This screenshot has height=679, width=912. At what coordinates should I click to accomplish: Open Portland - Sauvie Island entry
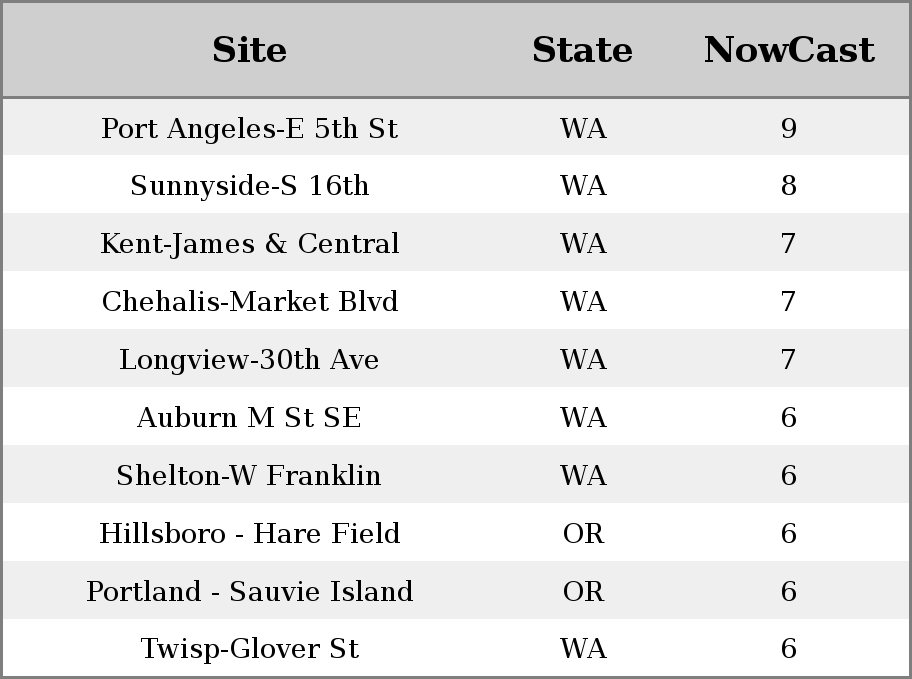point(249,591)
